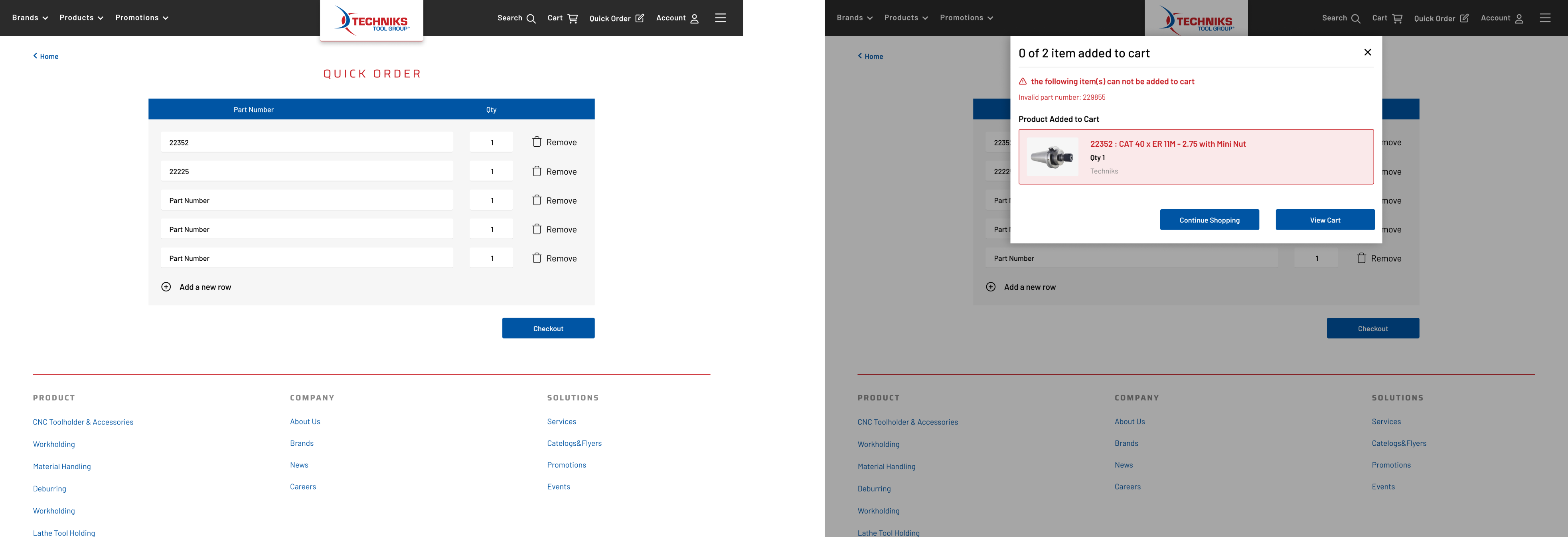Screen dimensions: 1568x537
Task: Close the added-to-cart dialog with X
Action: (1367, 52)
